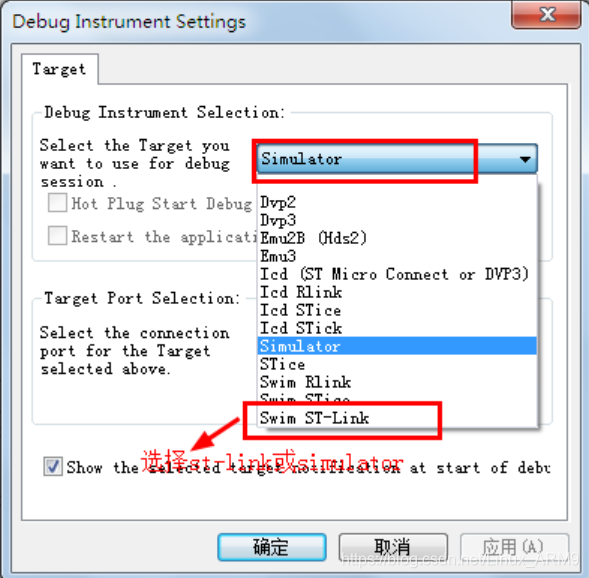589x578 pixels.
Task: Select Emu2B (Hds2) option
Action: coord(397,238)
